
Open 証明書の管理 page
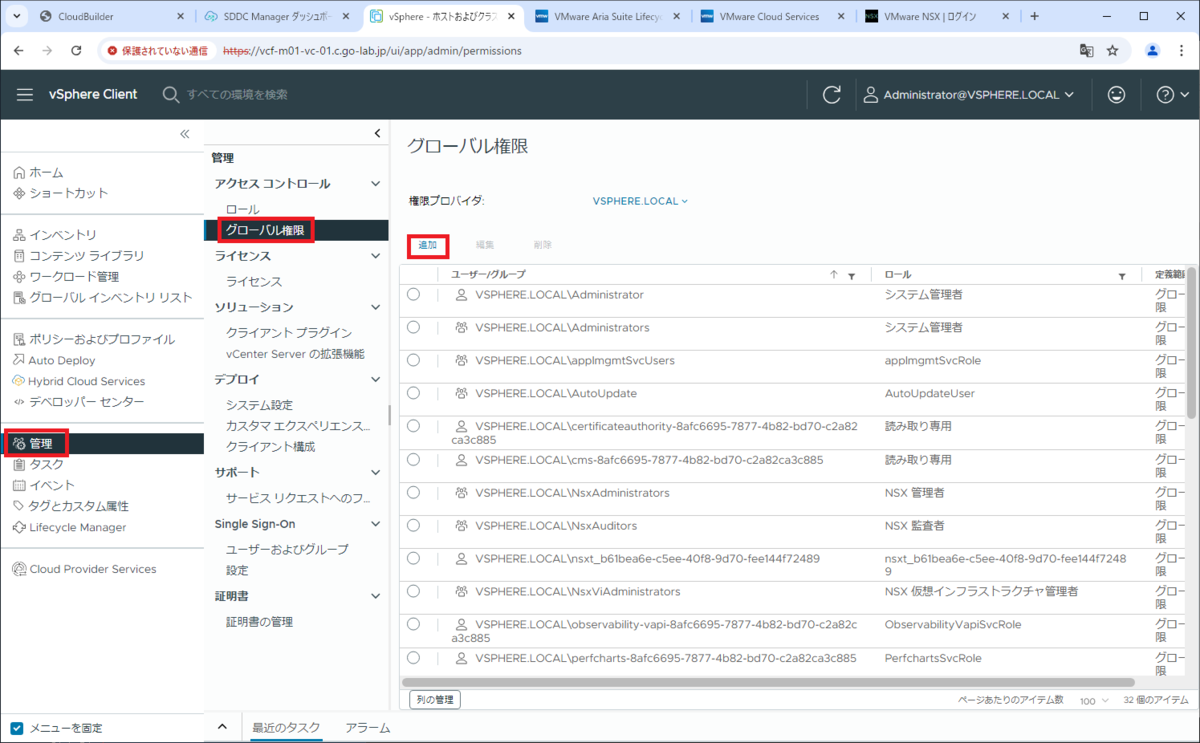click(259, 621)
